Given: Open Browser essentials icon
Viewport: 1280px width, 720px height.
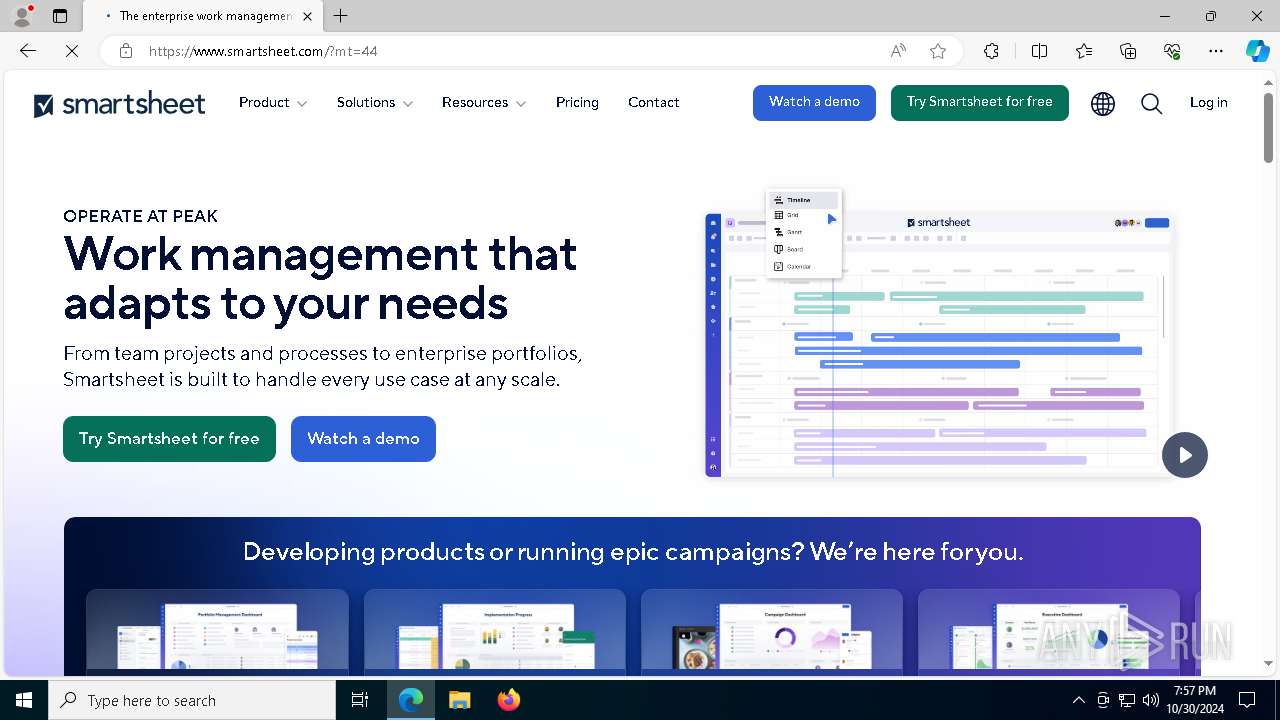Looking at the screenshot, I should [x=1172, y=51].
